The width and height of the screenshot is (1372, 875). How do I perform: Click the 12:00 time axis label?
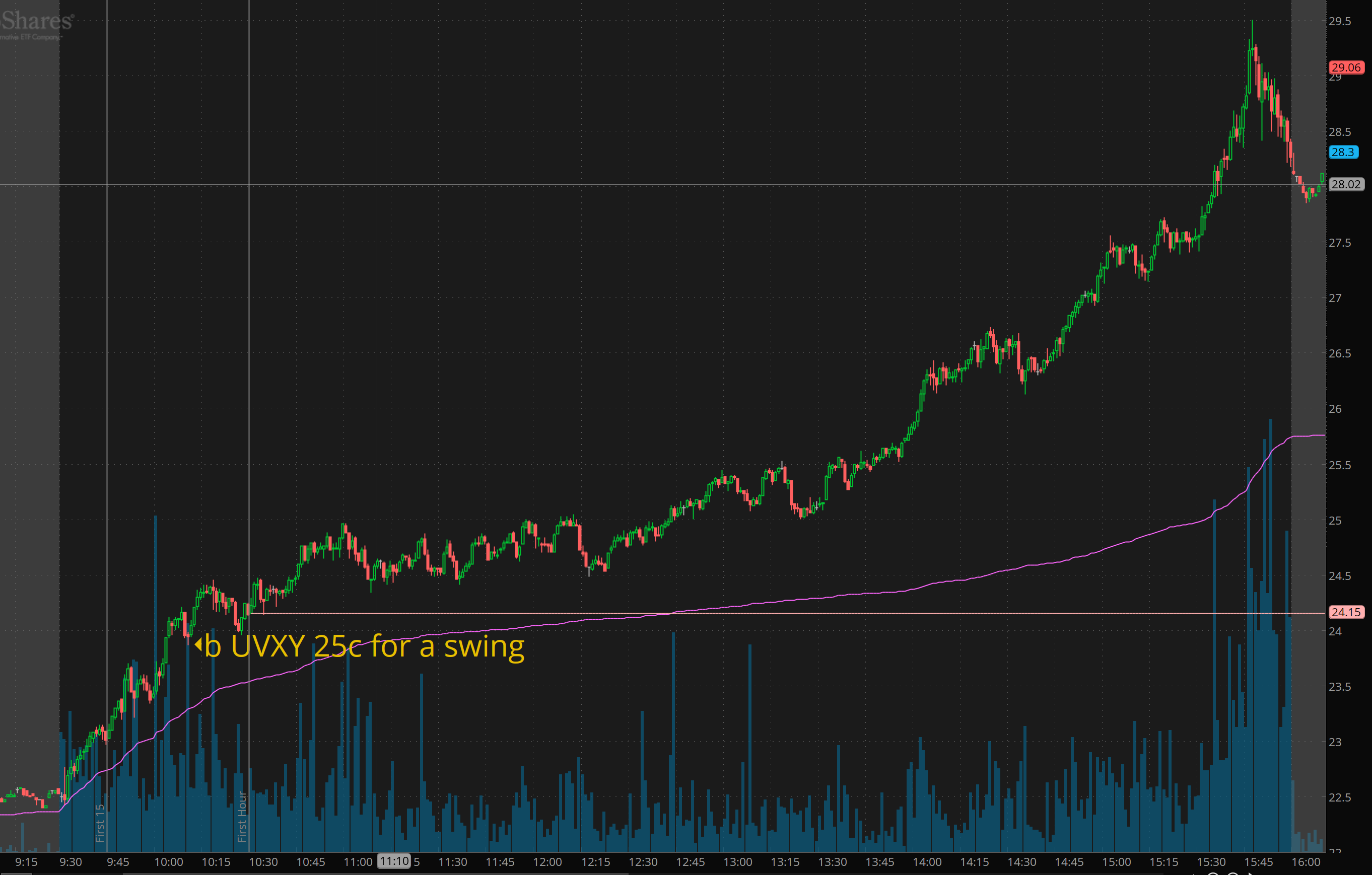547,862
